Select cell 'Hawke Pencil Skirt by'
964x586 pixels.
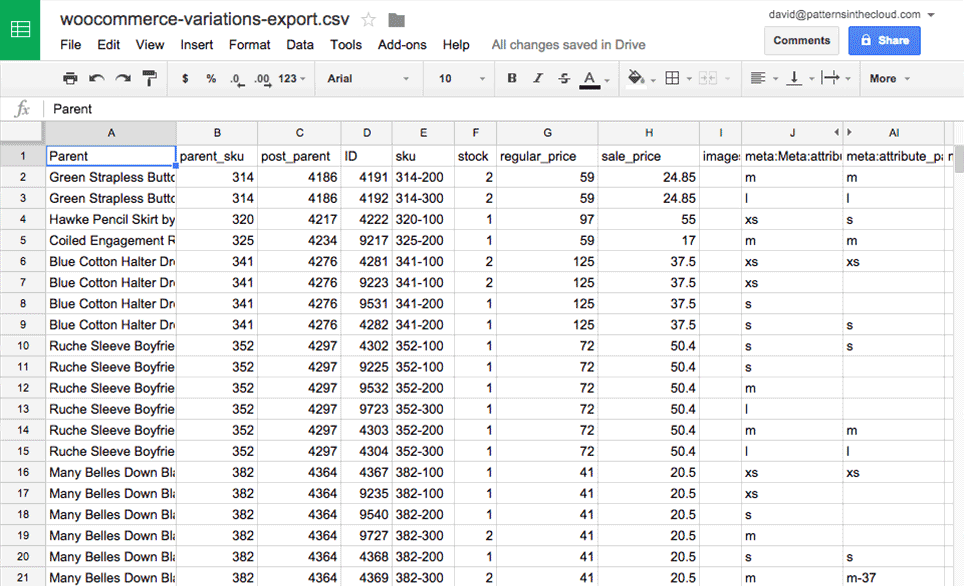[x=111, y=220]
